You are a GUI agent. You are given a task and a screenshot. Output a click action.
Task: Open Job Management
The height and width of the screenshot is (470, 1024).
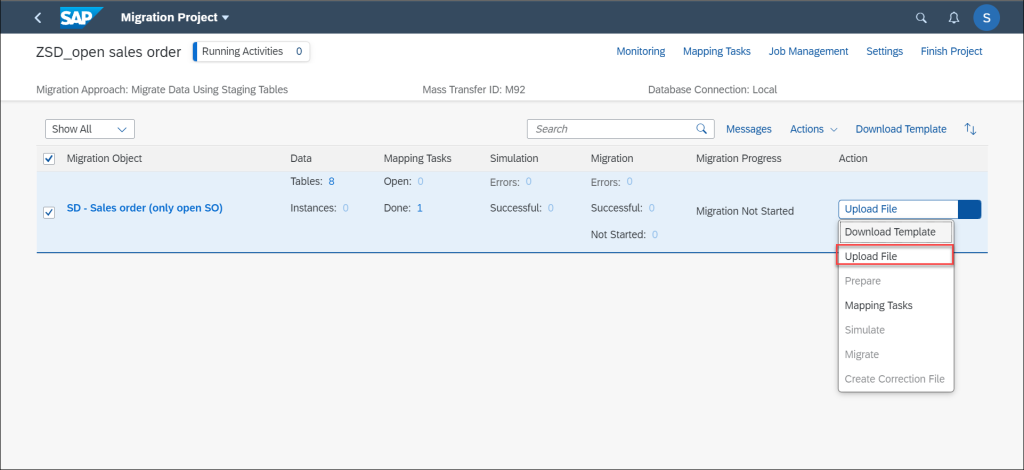pyautogui.click(x=808, y=51)
